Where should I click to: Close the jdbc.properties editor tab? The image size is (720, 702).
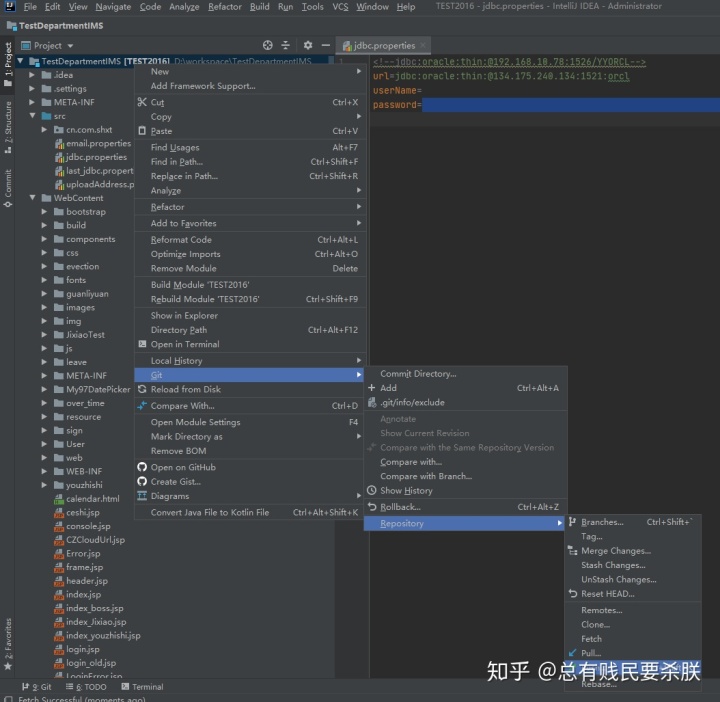[x=422, y=45]
